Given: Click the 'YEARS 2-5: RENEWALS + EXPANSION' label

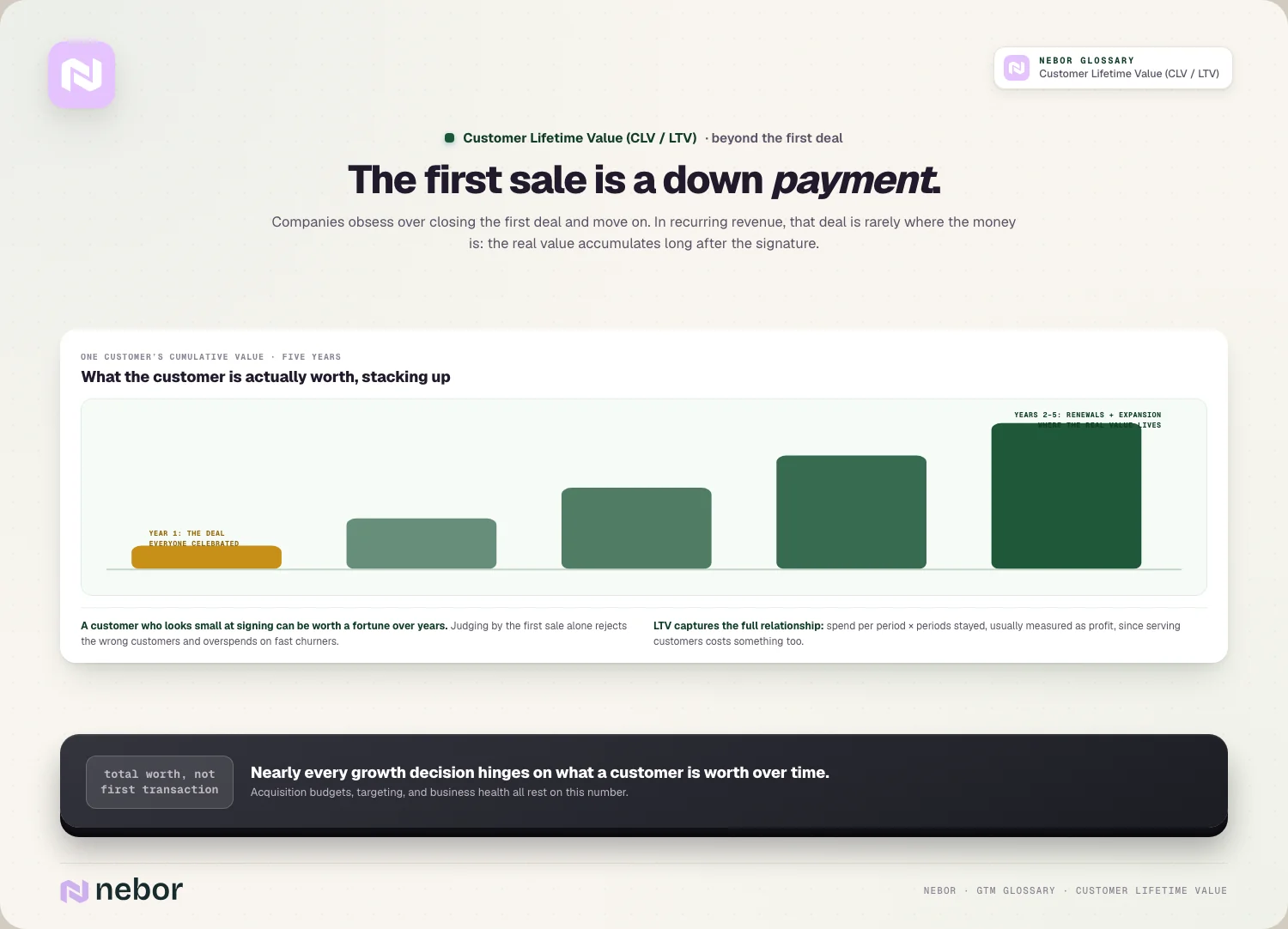Looking at the screenshot, I should (x=1087, y=415).
